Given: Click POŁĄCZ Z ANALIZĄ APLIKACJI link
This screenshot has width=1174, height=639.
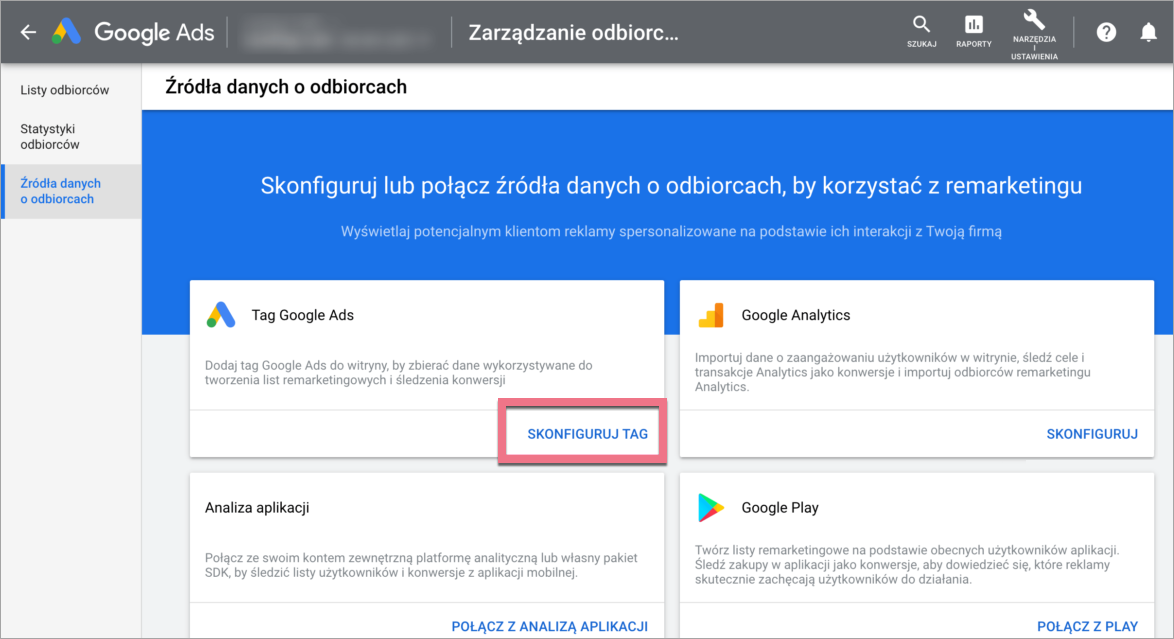Looking at the screenshot, I should tap(549, 626).
